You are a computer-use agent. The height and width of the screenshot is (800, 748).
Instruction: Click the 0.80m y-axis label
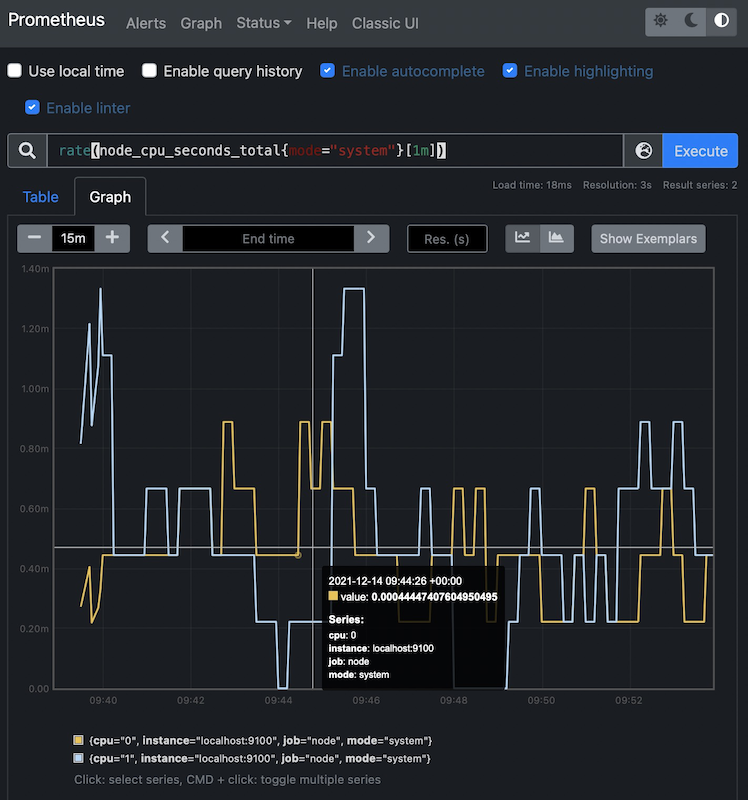pyautogui.click(x=34, y=449)
